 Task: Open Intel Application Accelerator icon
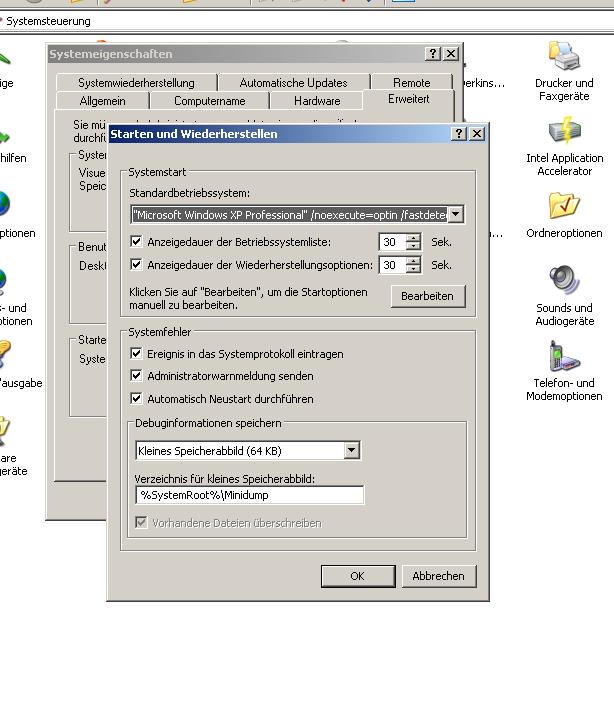564,132
